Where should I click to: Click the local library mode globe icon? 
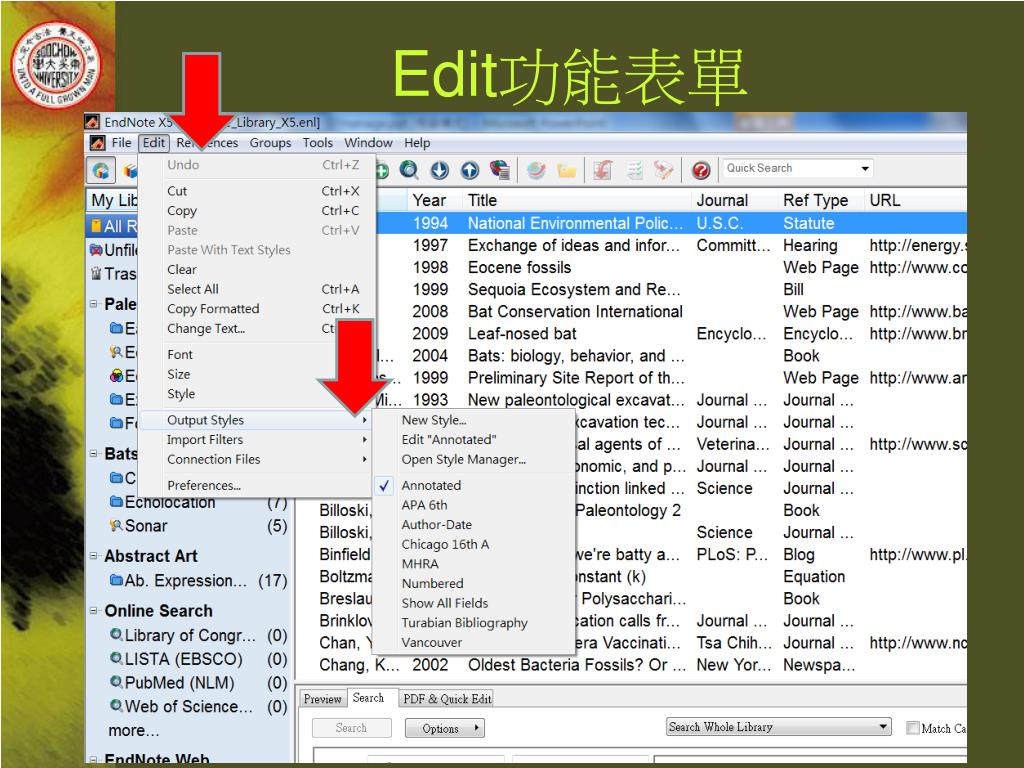pyautogui.click(x=101, y=170)
